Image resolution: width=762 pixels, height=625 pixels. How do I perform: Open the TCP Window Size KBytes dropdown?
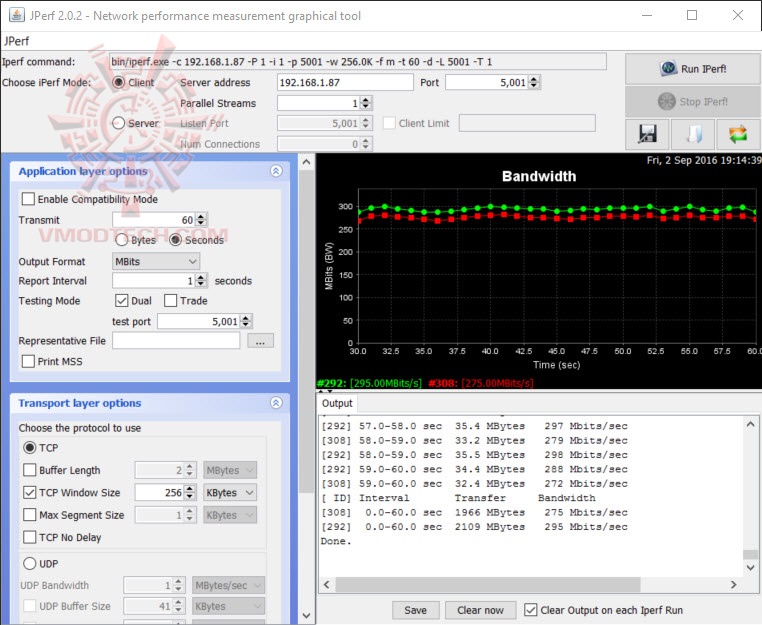click(x=230, y=492)
